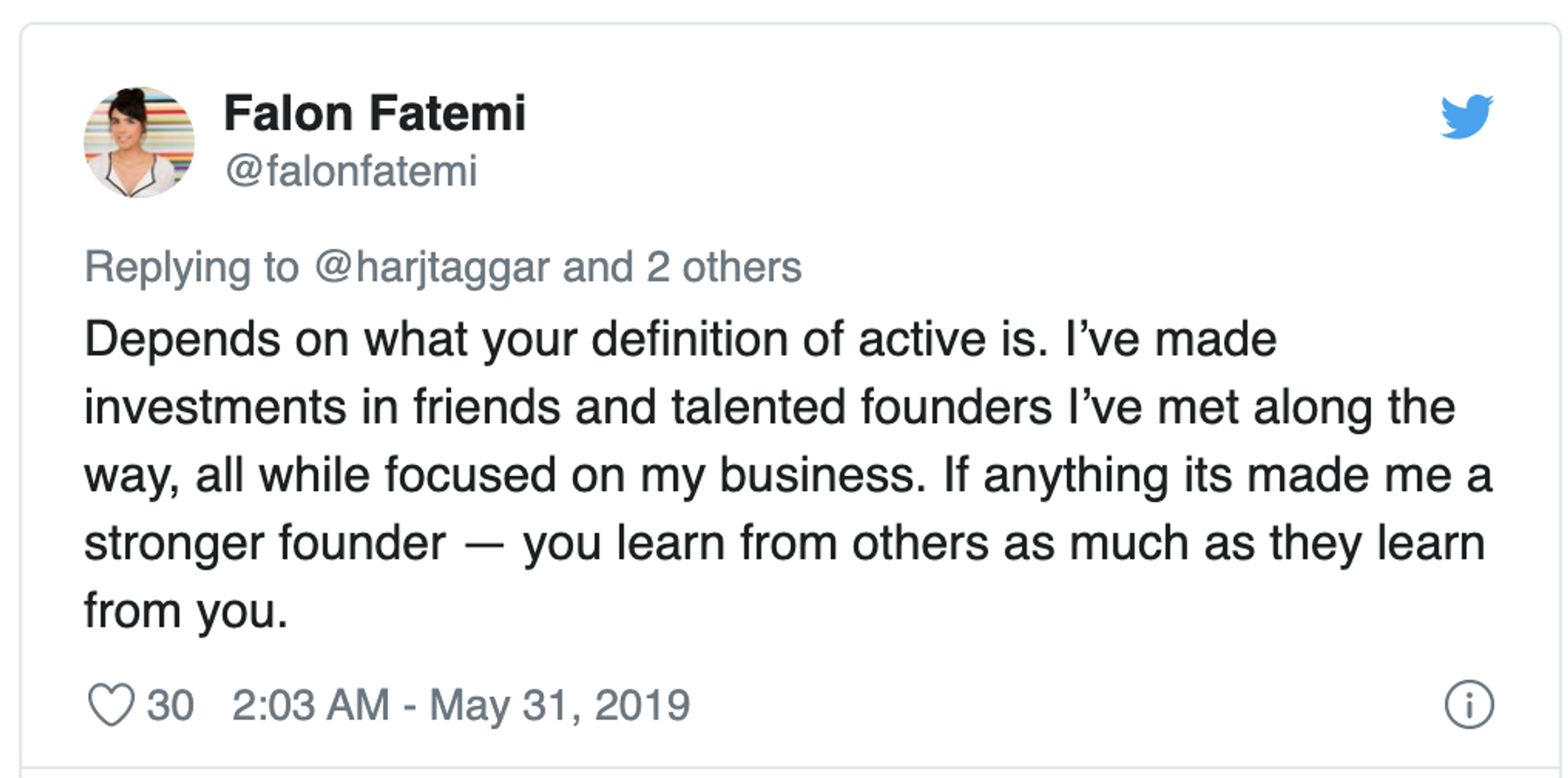1568x778 pixels.
Task: Open the @harjtaggar mention
Action: tap(432, 267)
